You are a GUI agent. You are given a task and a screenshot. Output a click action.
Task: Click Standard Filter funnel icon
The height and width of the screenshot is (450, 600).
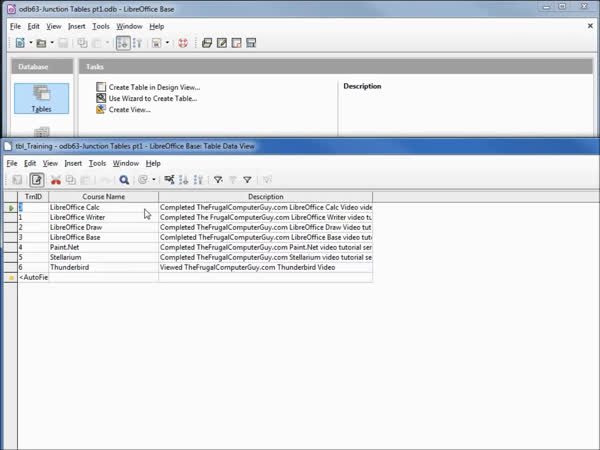tap(248, 180)
